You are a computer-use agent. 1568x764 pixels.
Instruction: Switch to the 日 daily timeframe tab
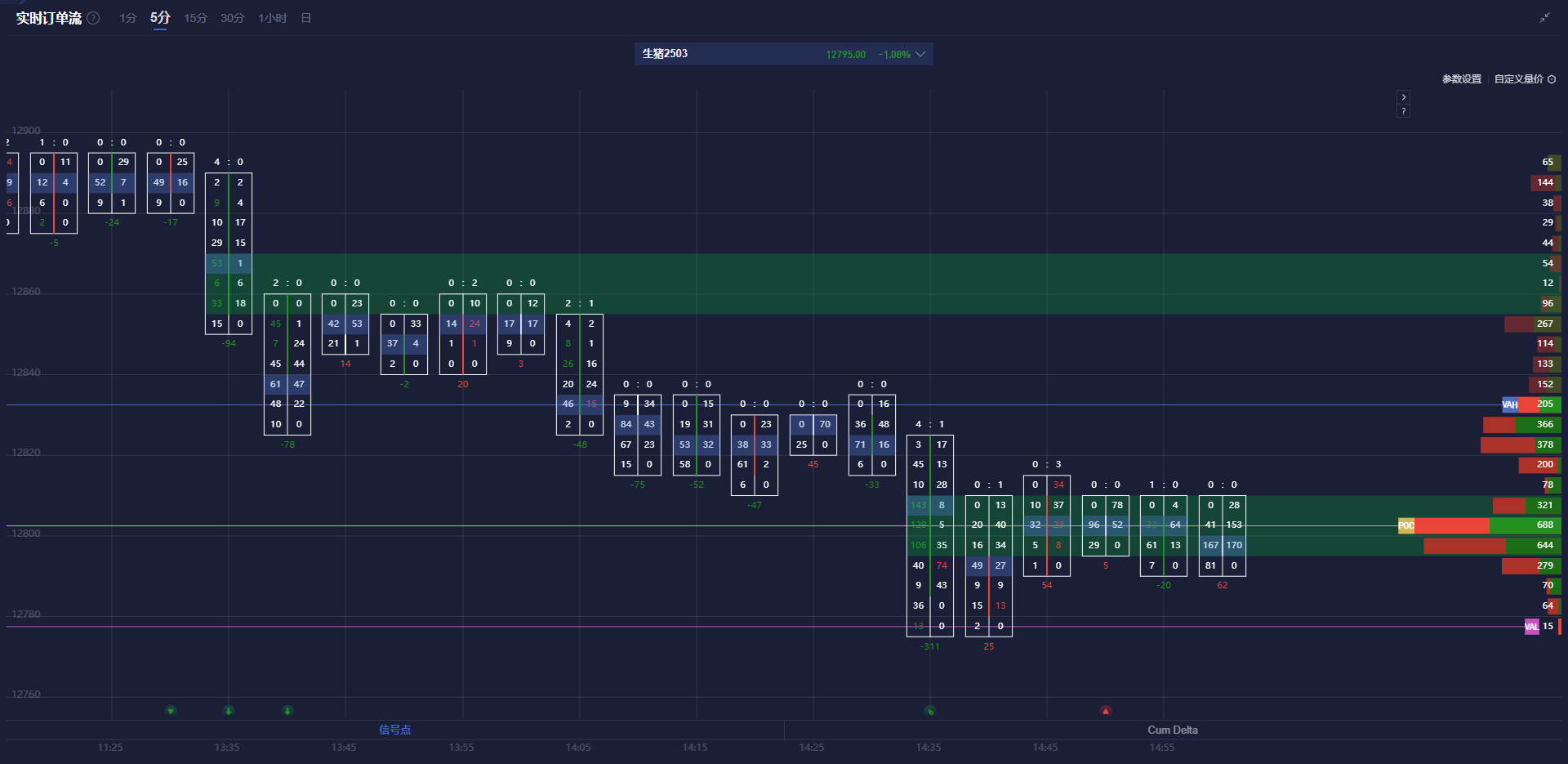click(305, 17)
